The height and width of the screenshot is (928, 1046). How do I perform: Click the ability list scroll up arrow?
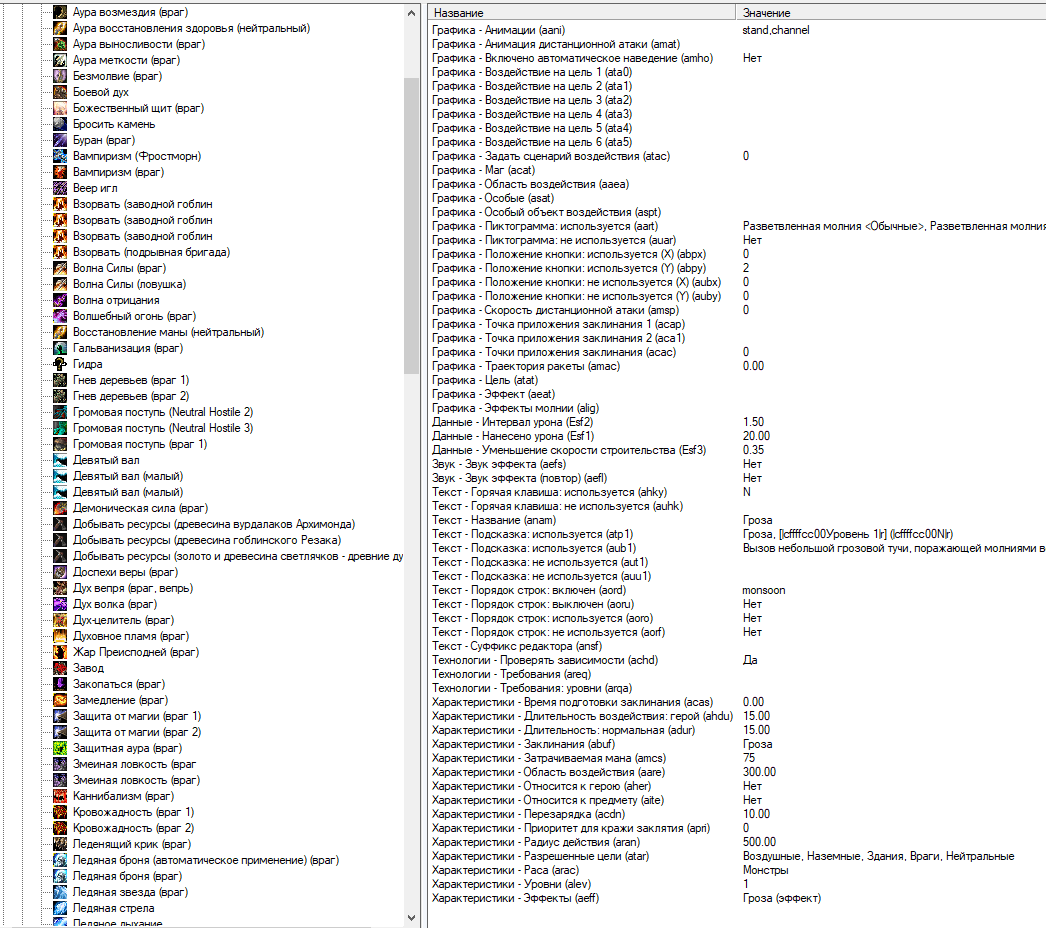tap(412, 13)
